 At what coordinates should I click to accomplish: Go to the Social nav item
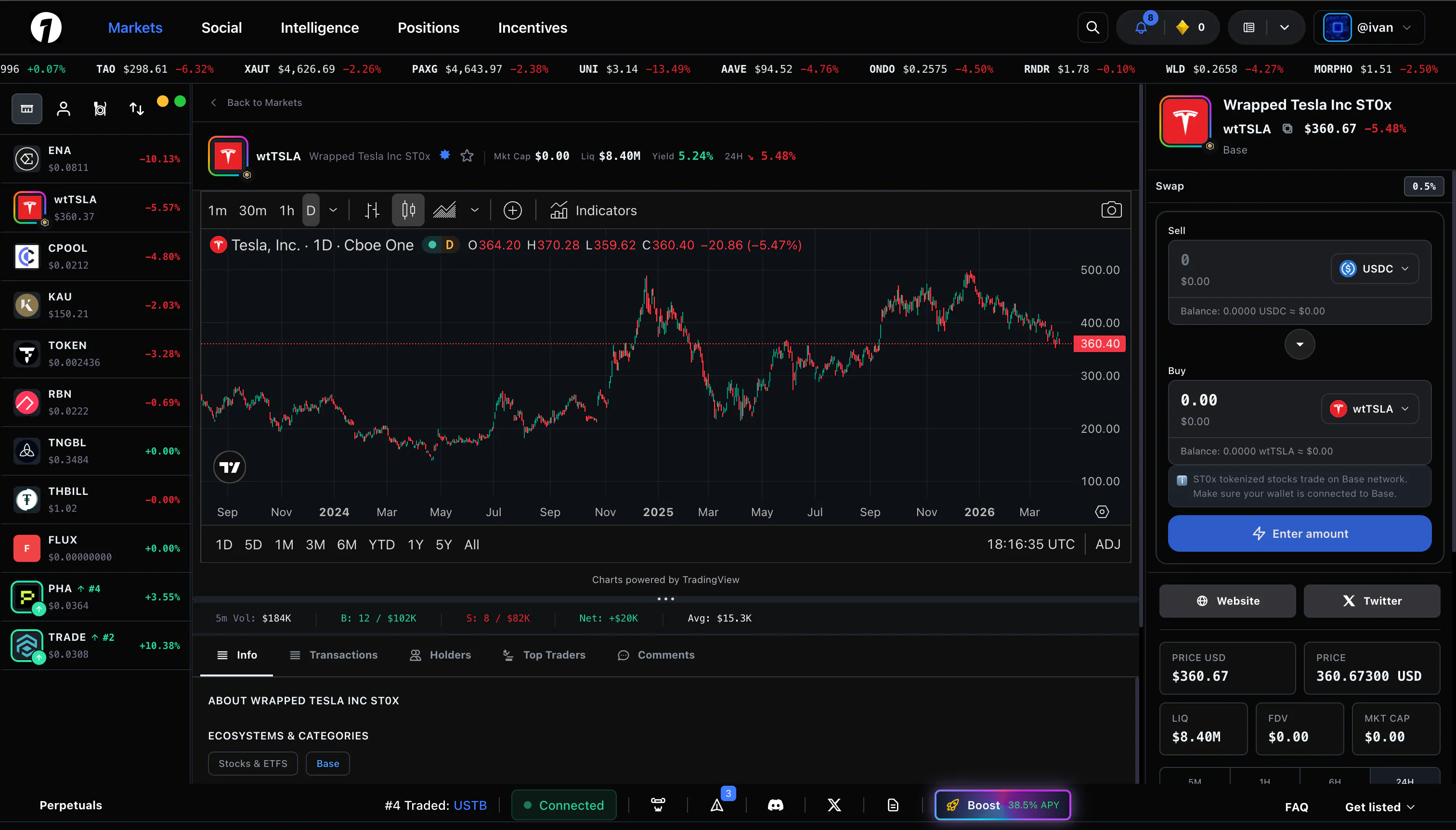(221, 27)
